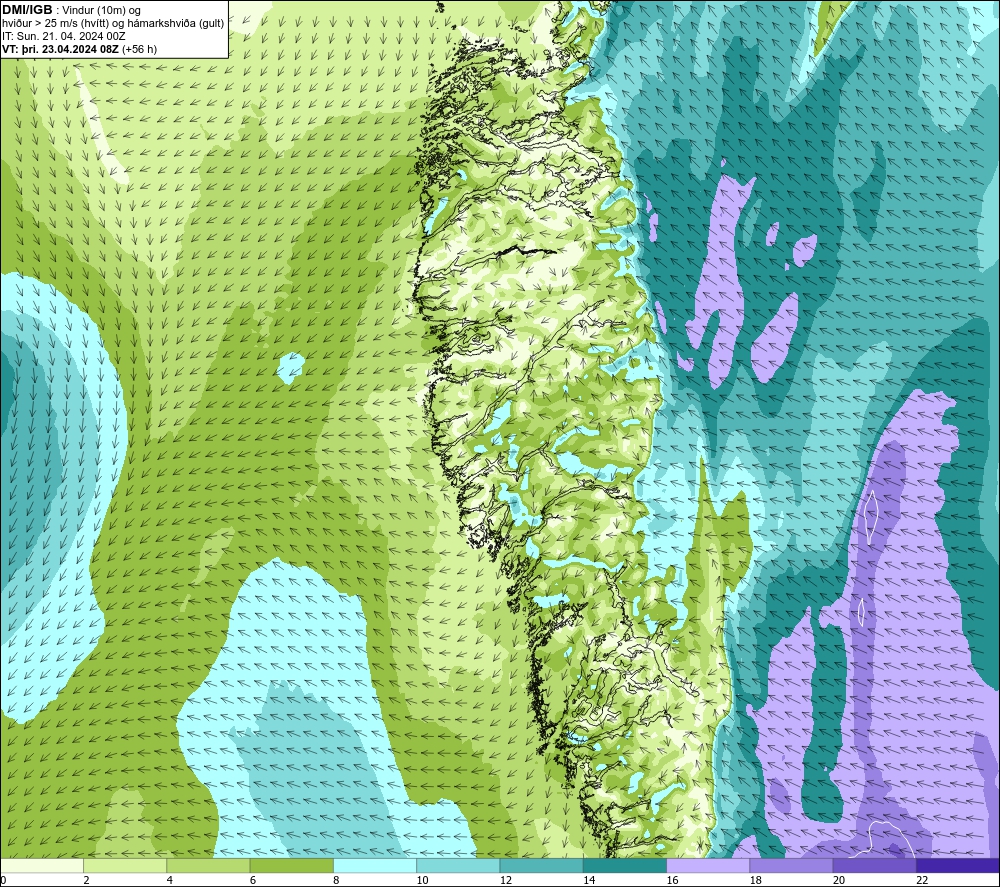1000x887 pixels.
Task: Click the legend scale label "2"
Action: (86, 880)
